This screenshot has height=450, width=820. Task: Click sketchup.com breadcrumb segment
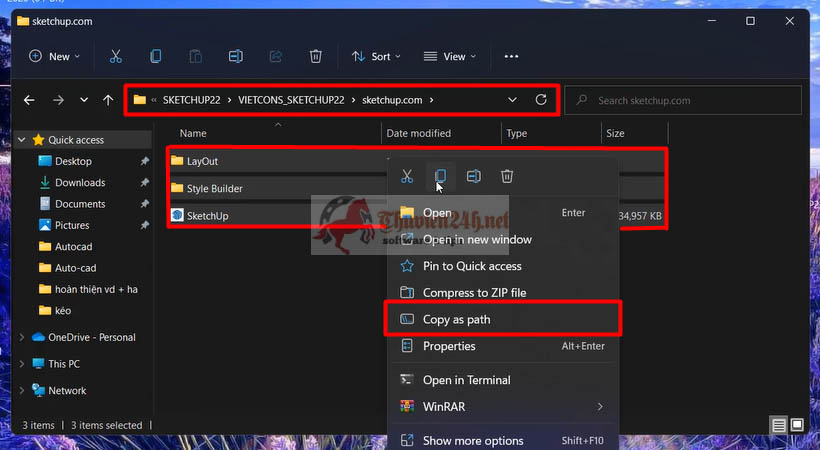tap(392, 100)
